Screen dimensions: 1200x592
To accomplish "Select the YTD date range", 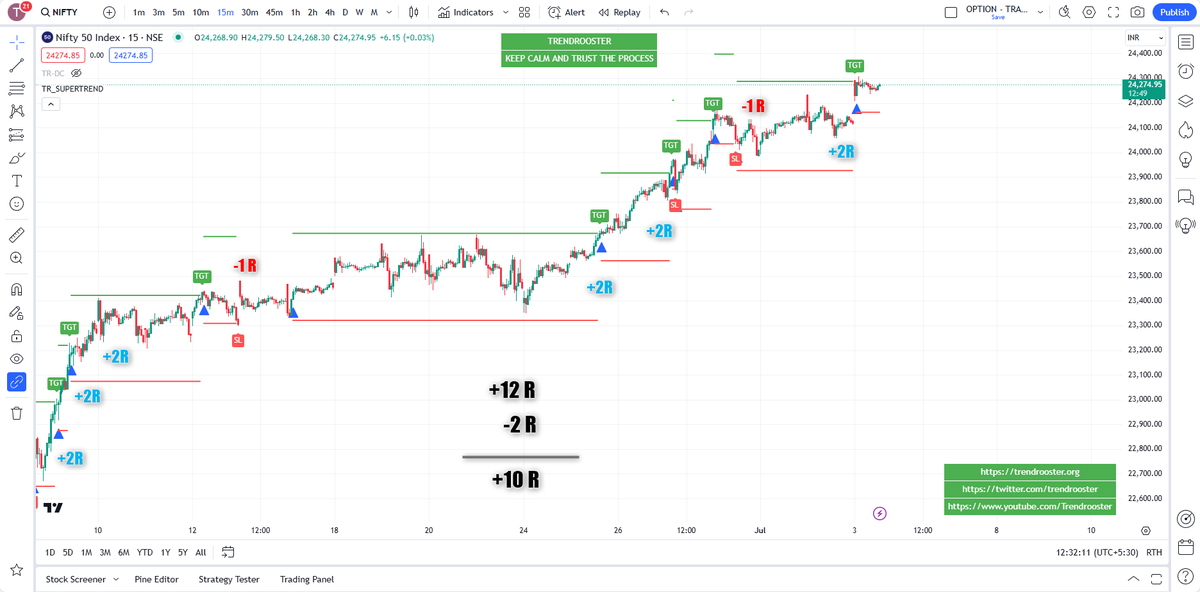I will pos(145,552).
